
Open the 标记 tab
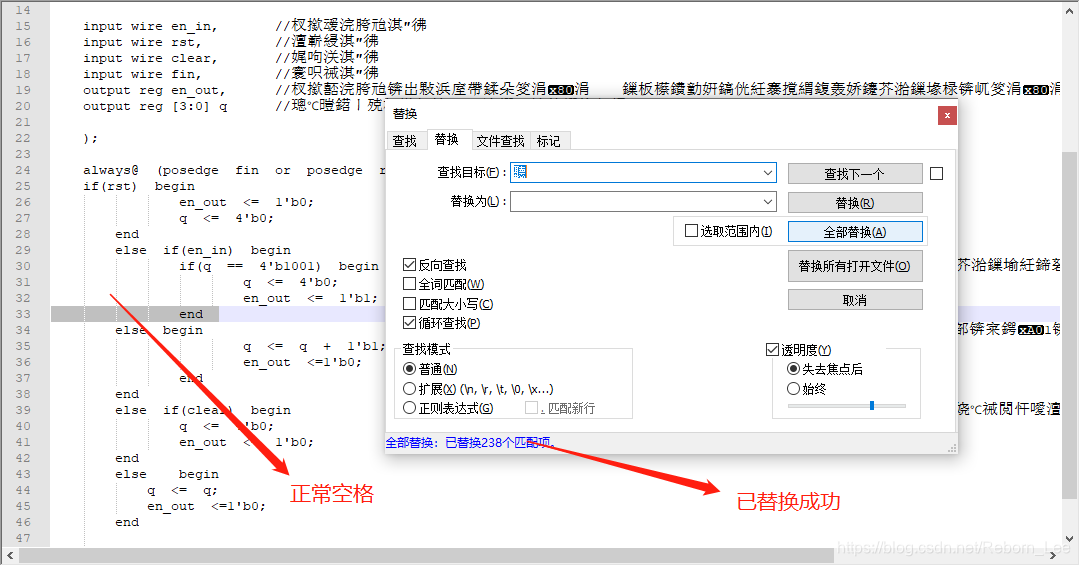pyautogui.click(x=548, y=141)
